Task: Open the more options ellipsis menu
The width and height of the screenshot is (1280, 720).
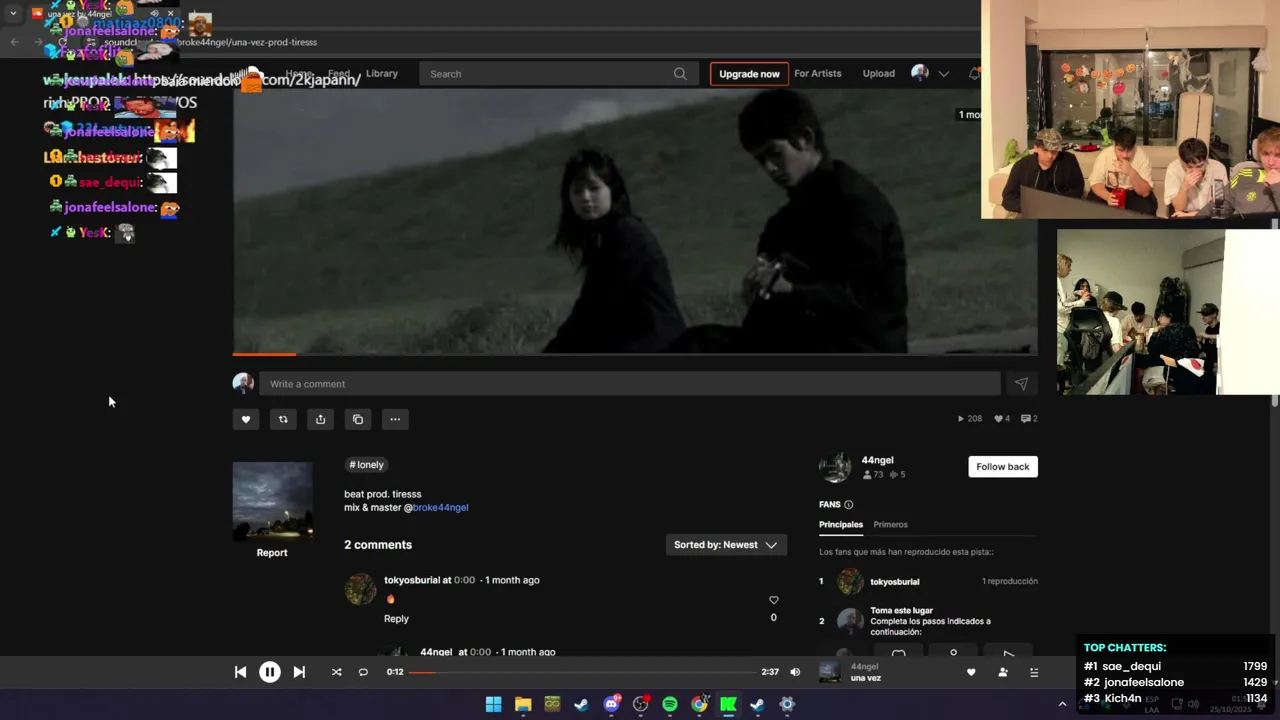Action: click(x=395, y=419)
